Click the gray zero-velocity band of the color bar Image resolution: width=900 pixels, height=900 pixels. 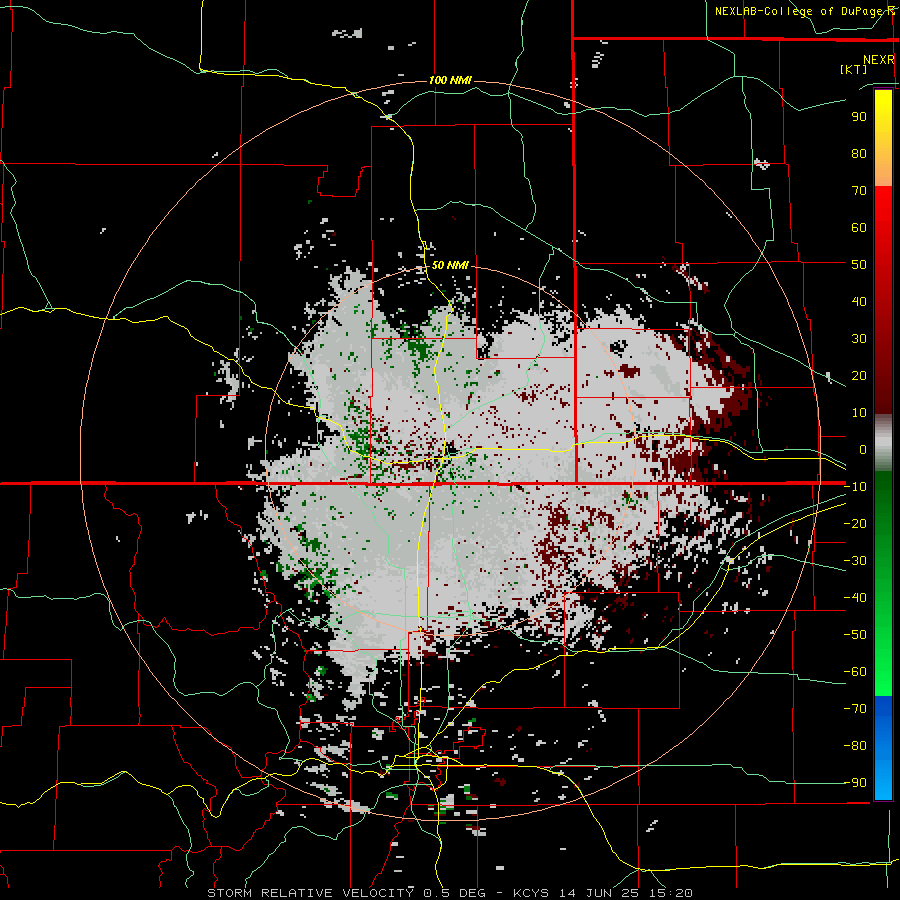(883, 443)
